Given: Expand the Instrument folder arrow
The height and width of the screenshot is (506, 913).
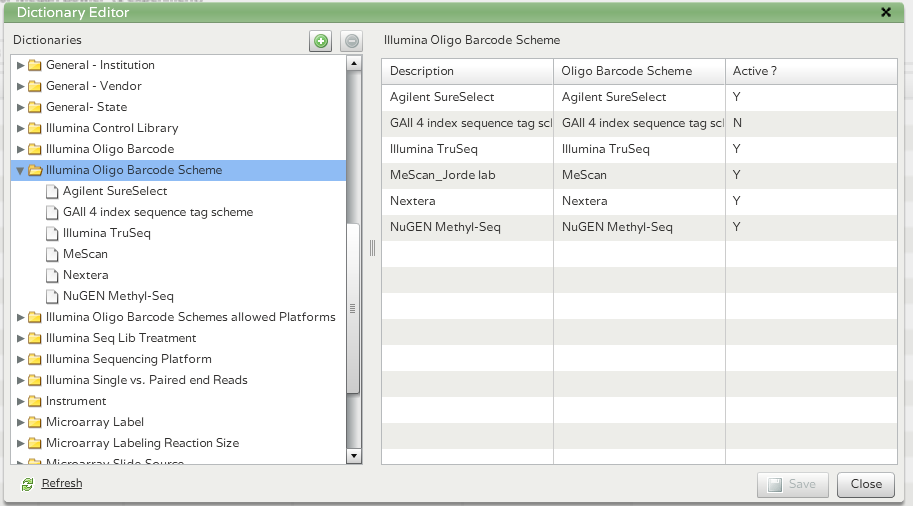Looking at the screenshot, I should [x=20, y=401].
